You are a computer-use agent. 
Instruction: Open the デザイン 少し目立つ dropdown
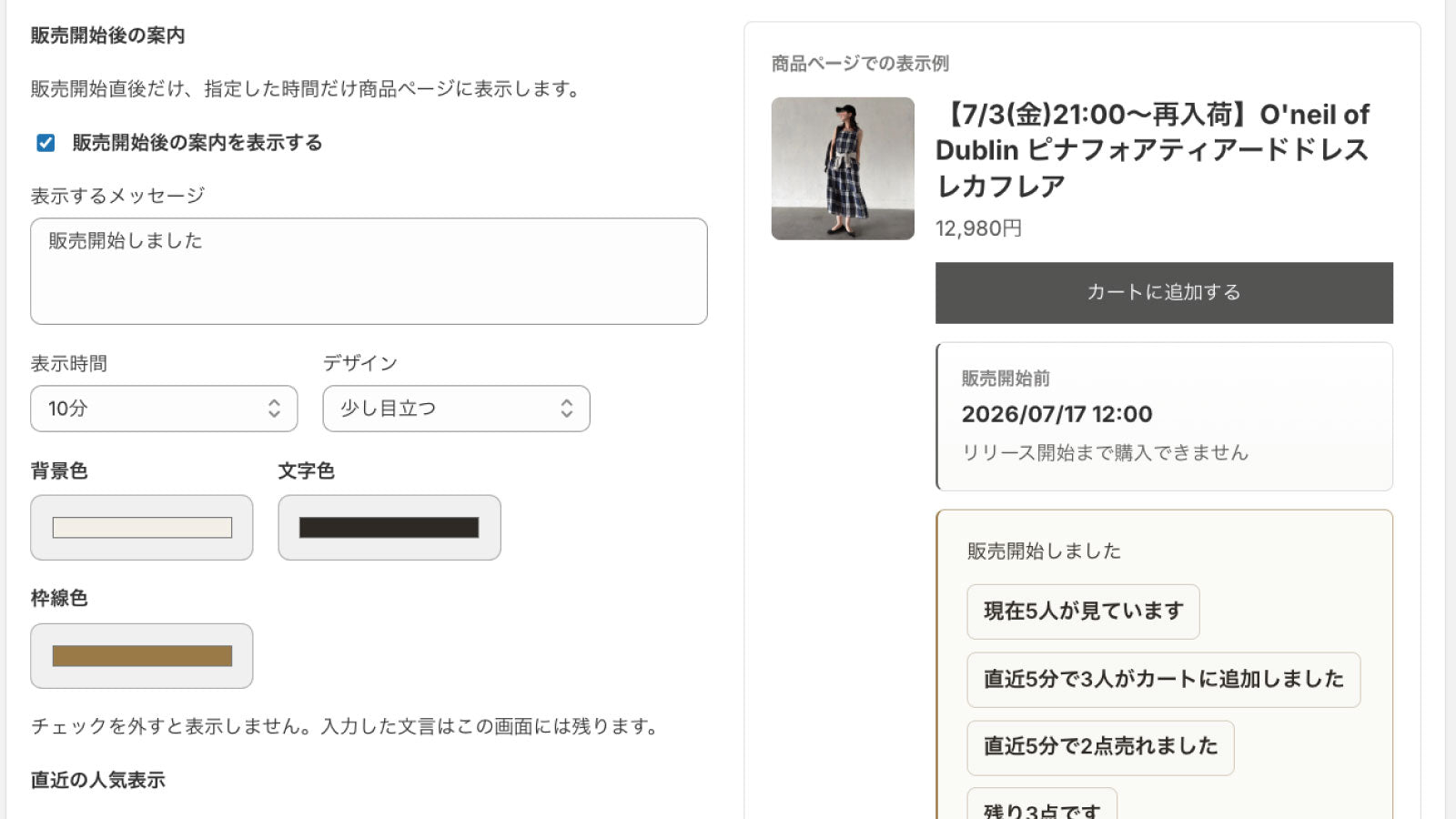(x=456, y=409)
